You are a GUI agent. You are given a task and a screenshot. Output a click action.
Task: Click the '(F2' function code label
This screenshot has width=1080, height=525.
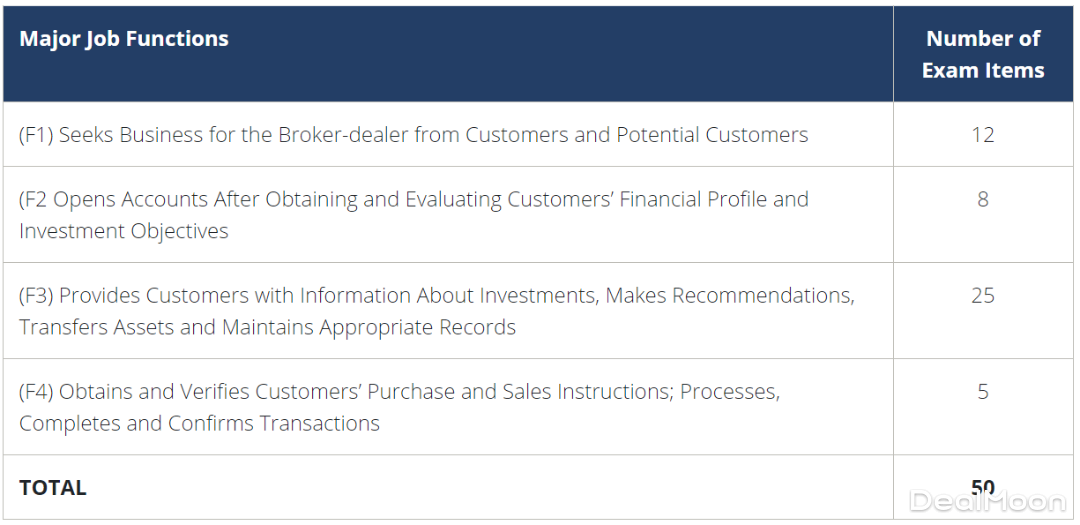coord(33,199)
